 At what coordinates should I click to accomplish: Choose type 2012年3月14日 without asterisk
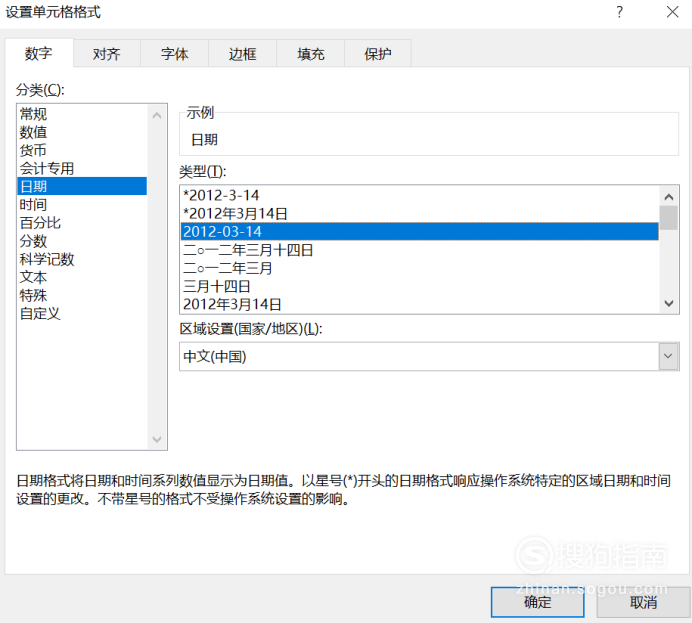[420, 304]
